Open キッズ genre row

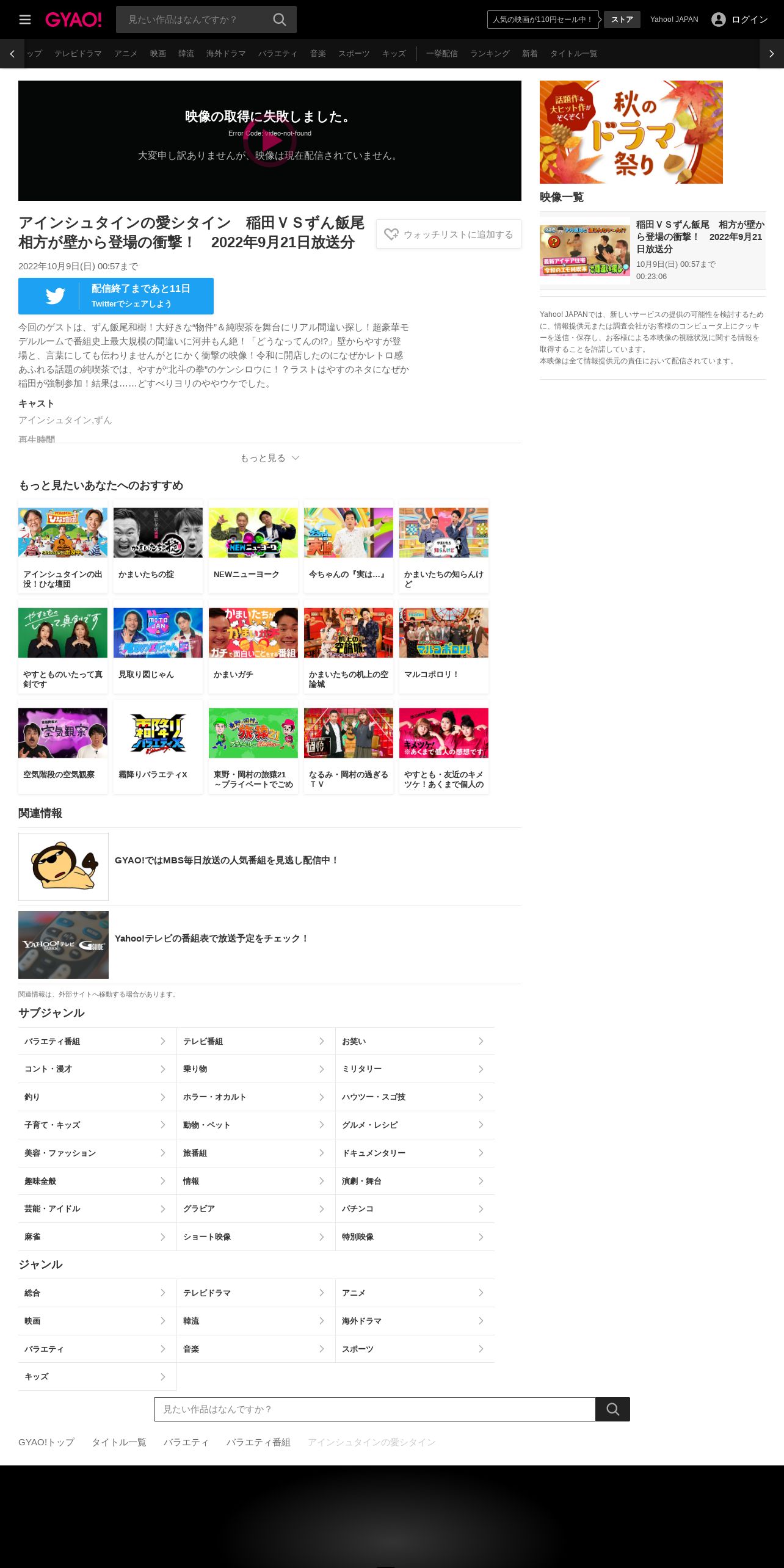[97, 1376]
